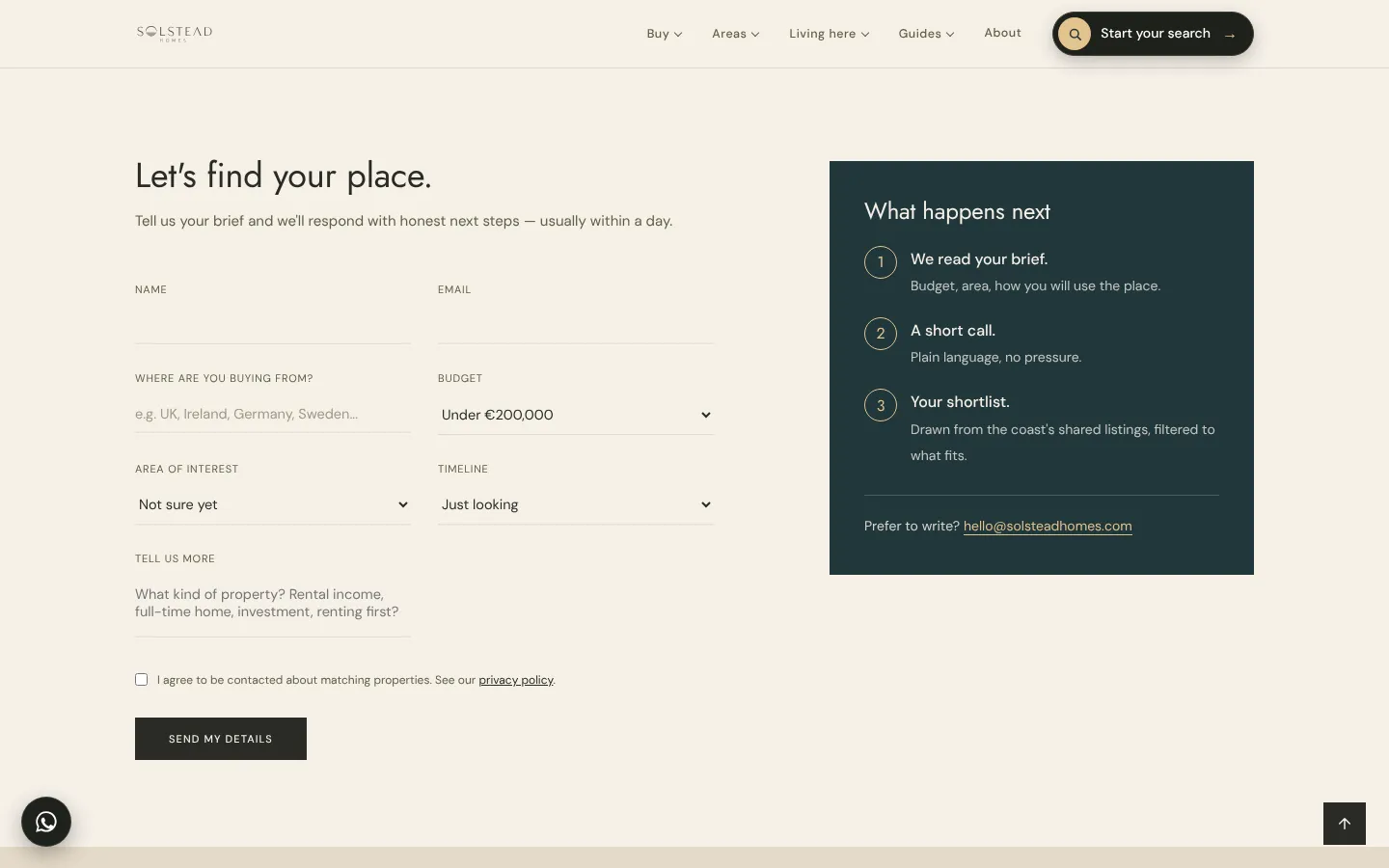Open the privacy policy link

pyautogui.click(x=516, y=680)
